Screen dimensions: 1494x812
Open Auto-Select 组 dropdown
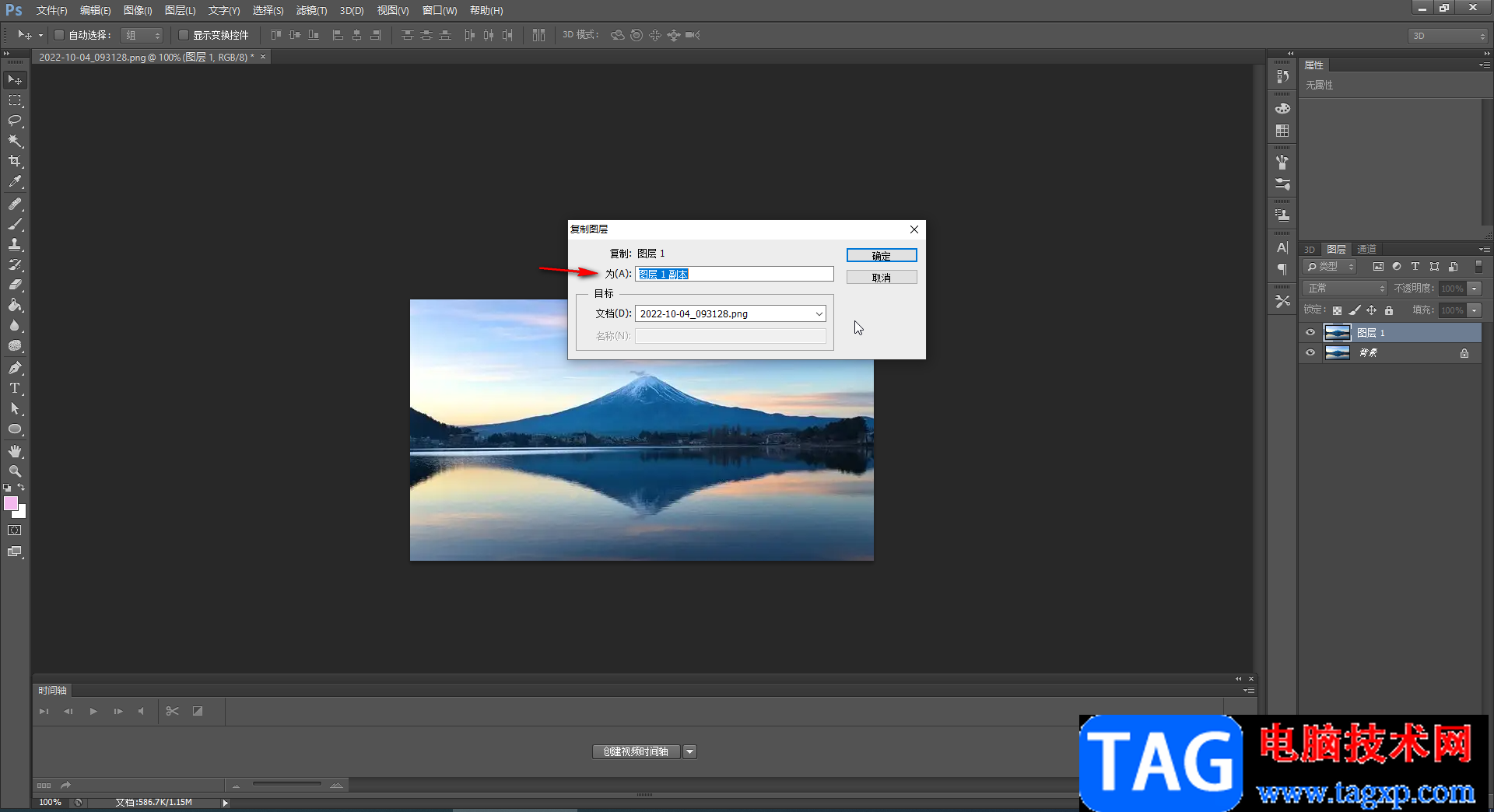142,35
